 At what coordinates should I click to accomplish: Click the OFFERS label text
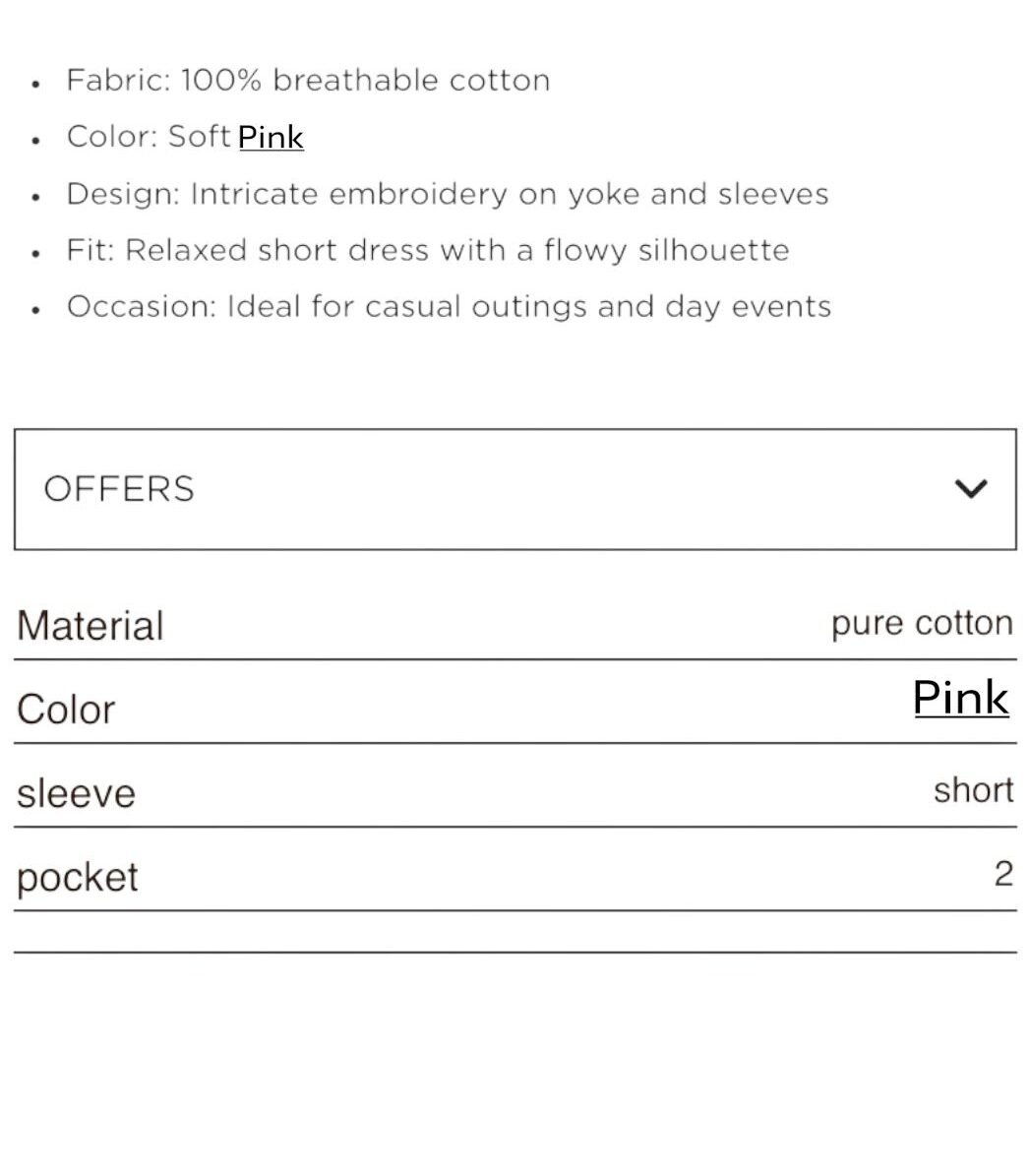coord(119,489)
